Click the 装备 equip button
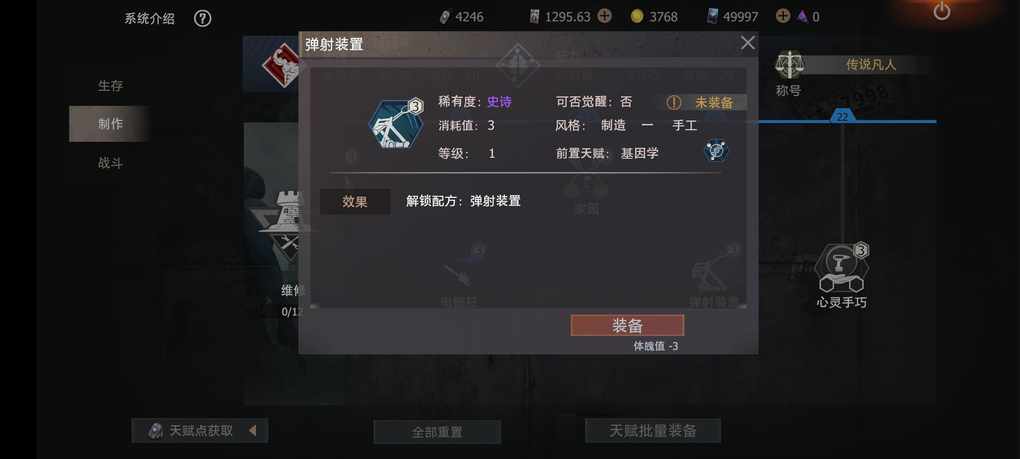This screenshot has height=459, width=1020. (627, 326)
